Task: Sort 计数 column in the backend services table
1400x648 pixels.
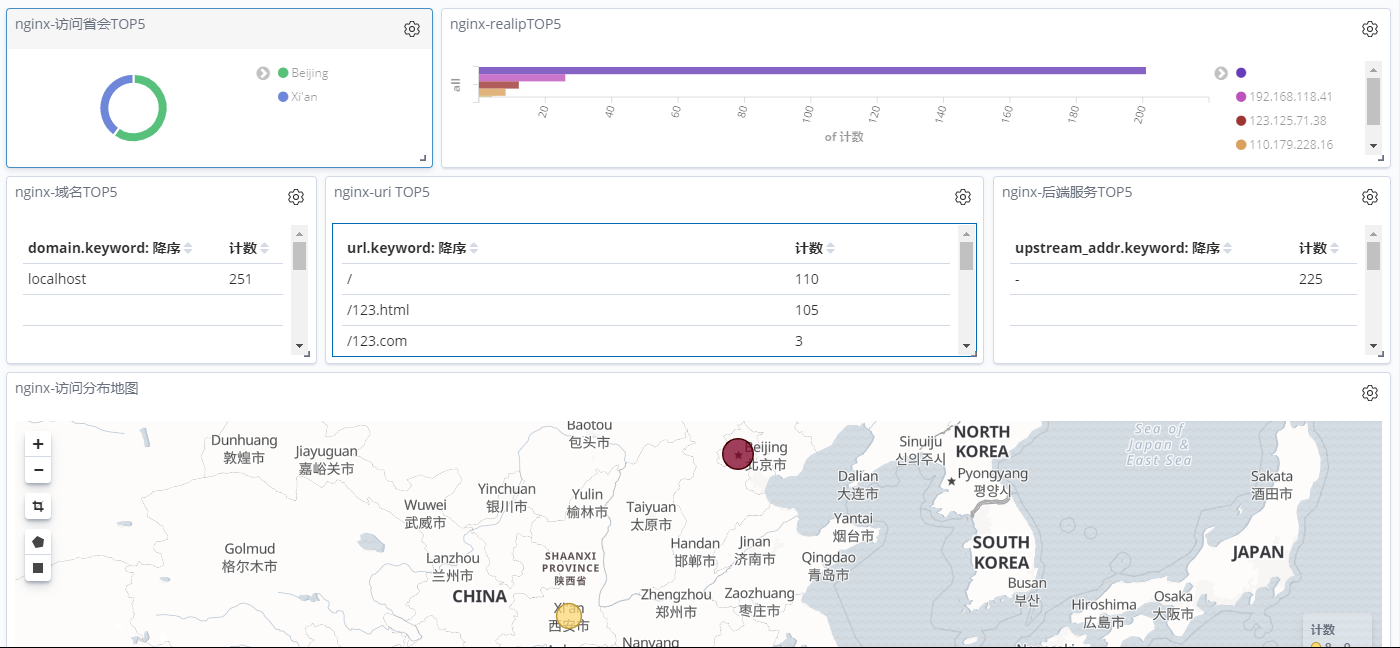Action: pos(1335,248)
